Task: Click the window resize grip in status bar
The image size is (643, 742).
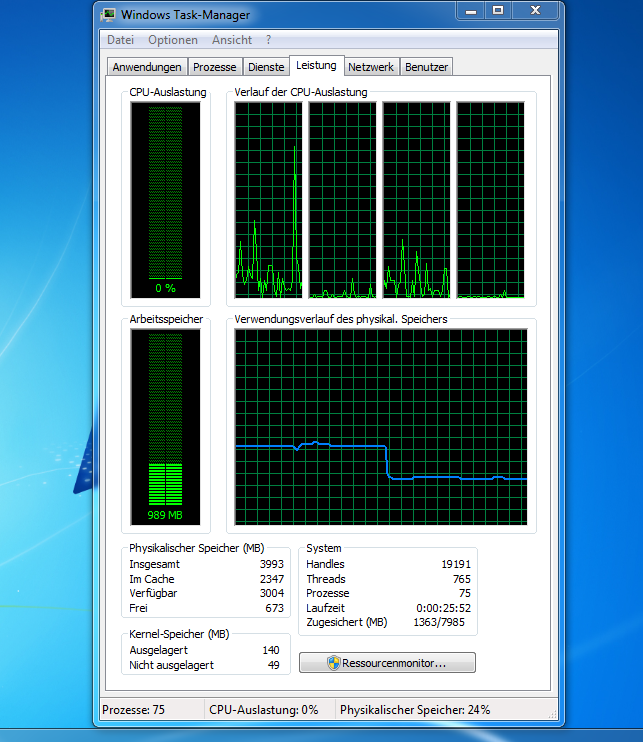Action: (553, 714)
